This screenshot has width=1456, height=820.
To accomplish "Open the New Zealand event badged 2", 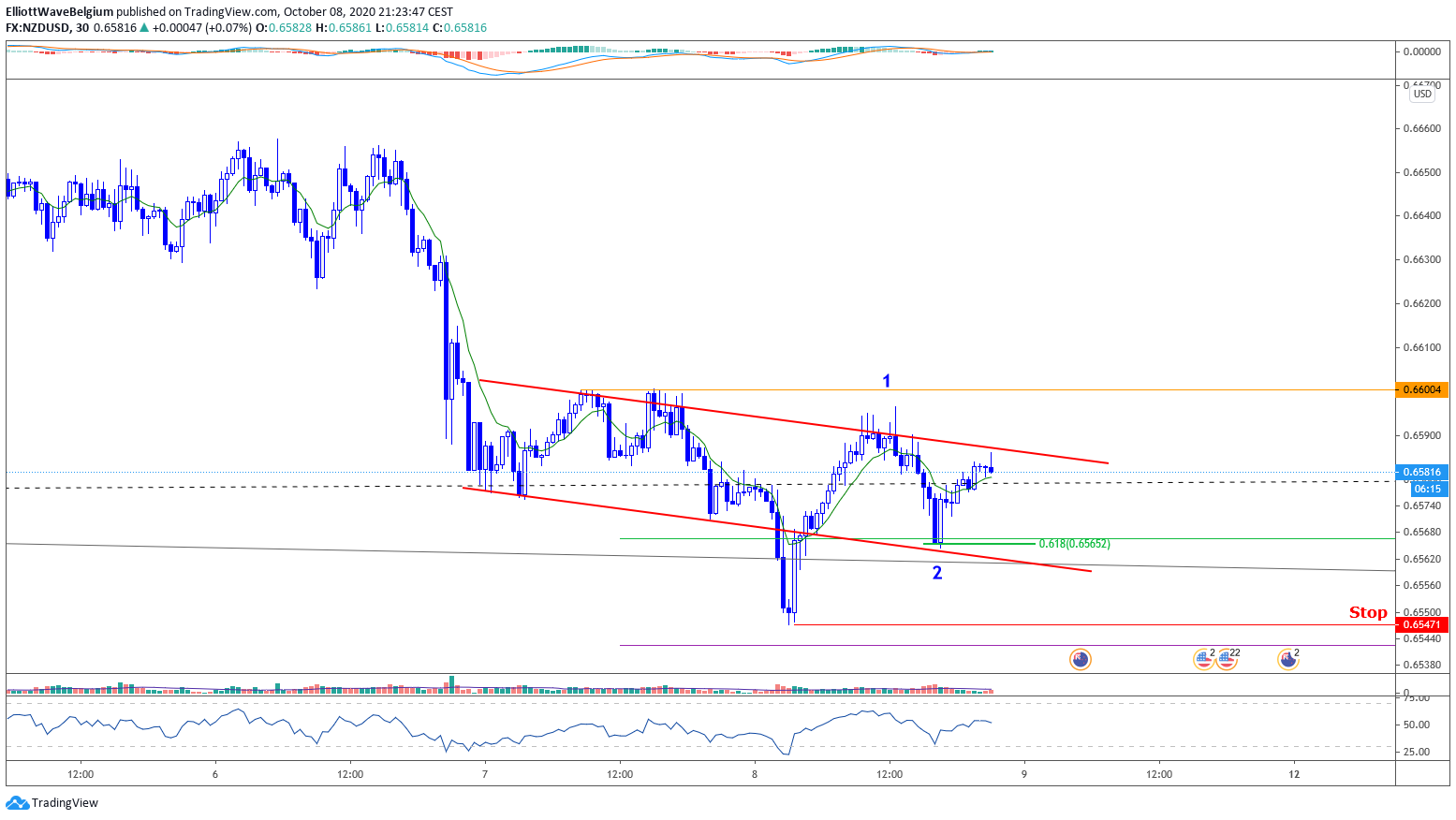I will tap(1288, 660).
